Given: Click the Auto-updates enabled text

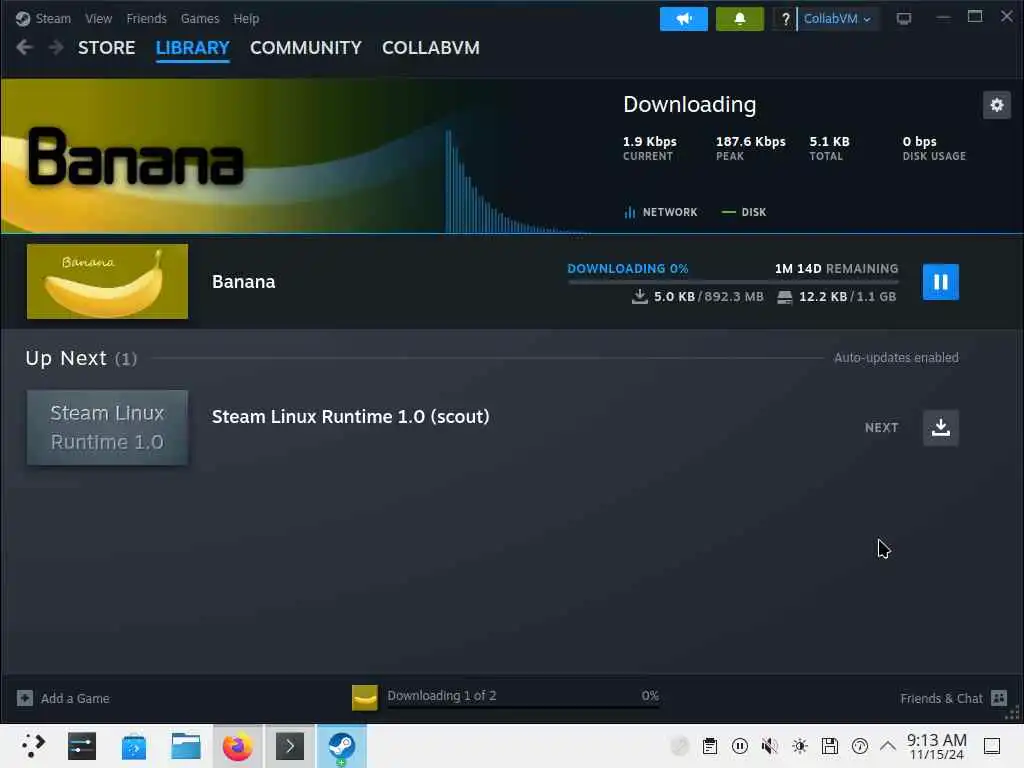Looking at the screenshot, I should (x=896, y=357).
